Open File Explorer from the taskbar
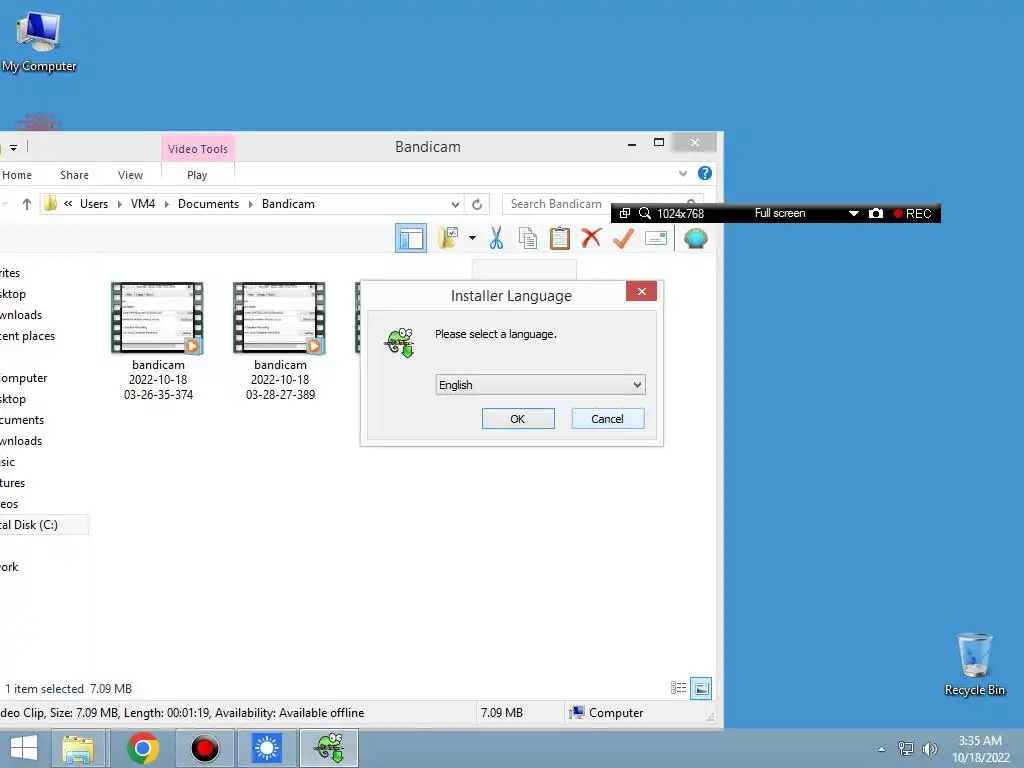Screen dimensions: 1024x768 (78, 748)
